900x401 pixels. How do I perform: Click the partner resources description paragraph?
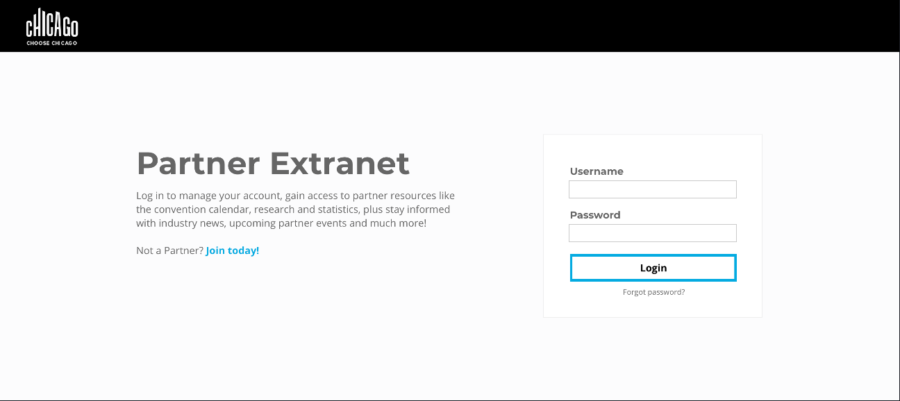[x=296, y=209]
